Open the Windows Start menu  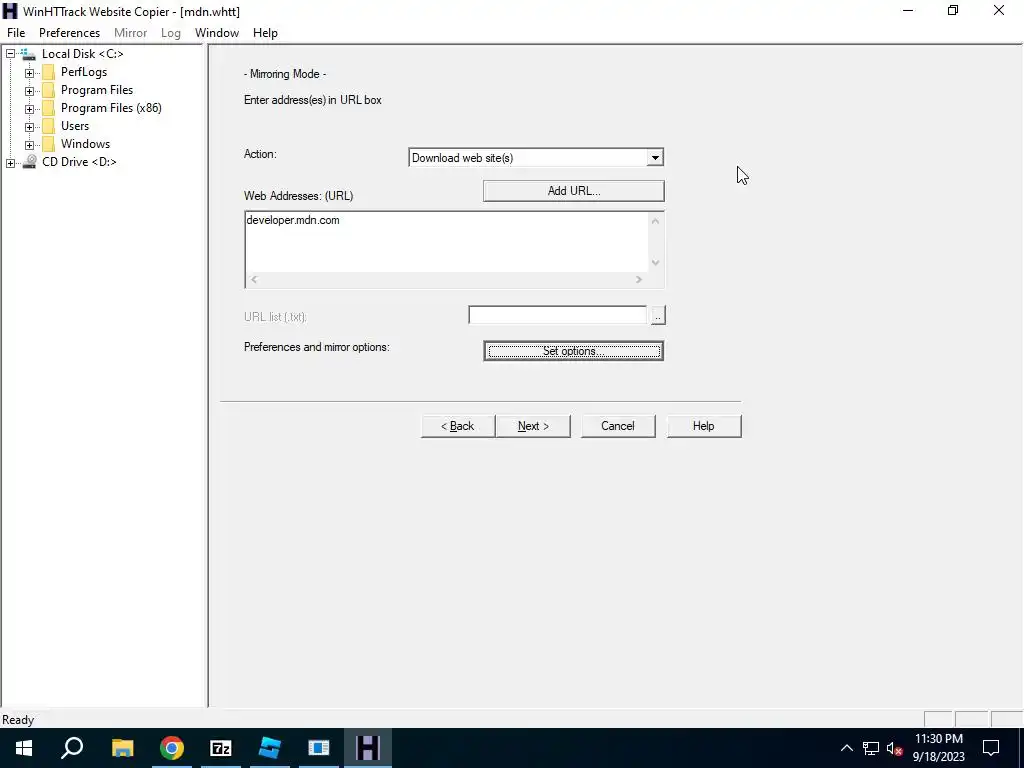[24, 748]
